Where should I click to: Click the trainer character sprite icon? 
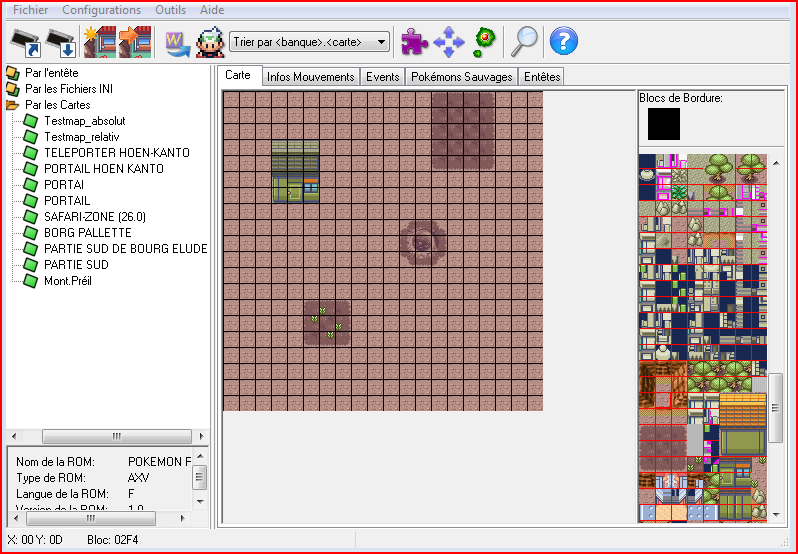click(210, 42)
